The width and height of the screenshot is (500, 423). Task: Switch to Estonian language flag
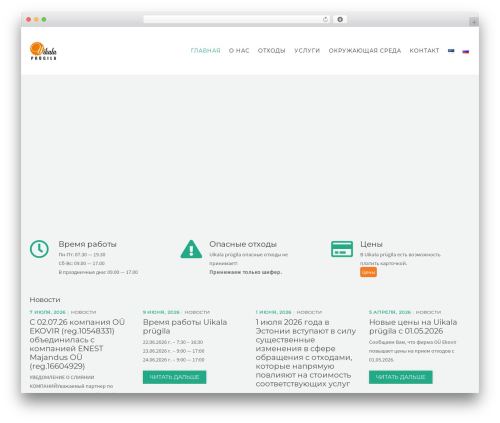451,51
